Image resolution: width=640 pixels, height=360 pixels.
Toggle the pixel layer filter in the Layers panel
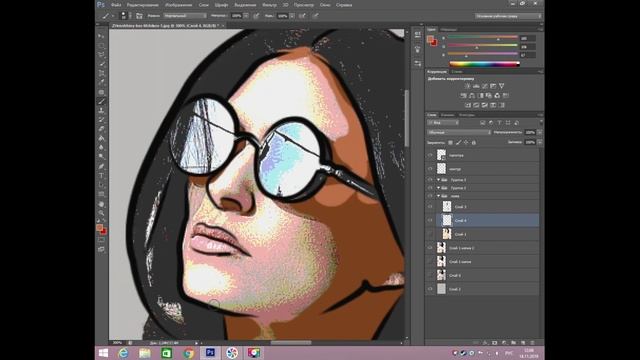(482, 123)
